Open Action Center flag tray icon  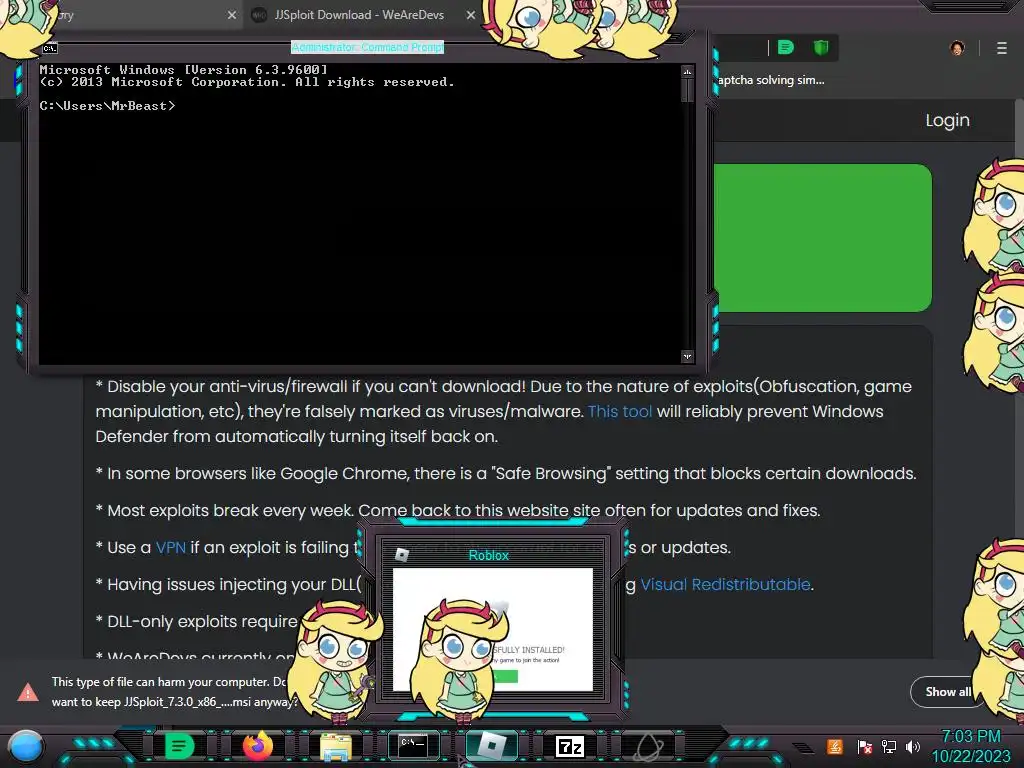[864, 746]
